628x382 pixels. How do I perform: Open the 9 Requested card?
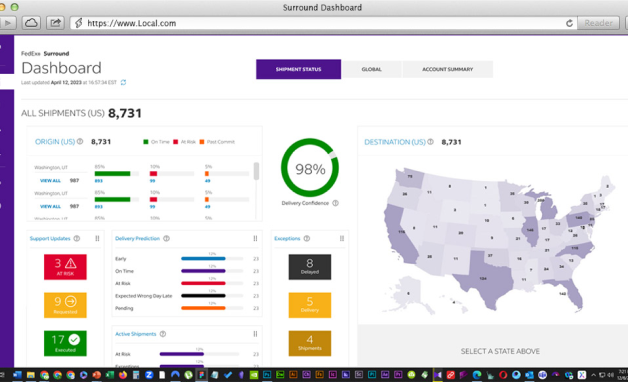click(65, 305)
